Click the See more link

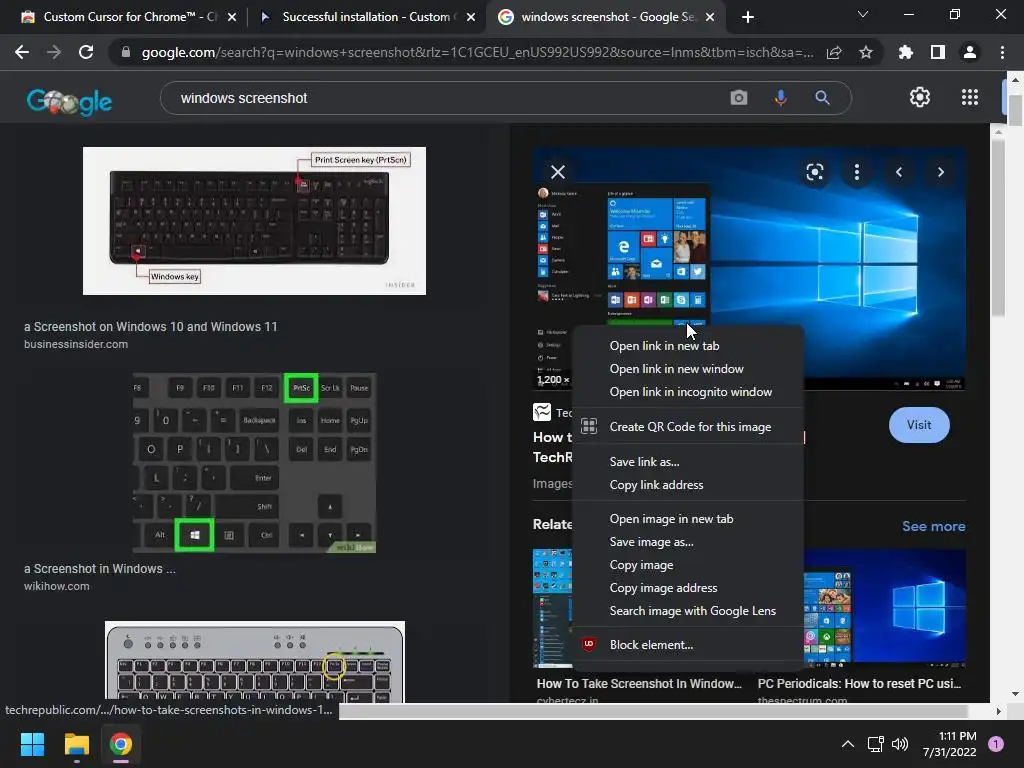[x=933, y=526]
